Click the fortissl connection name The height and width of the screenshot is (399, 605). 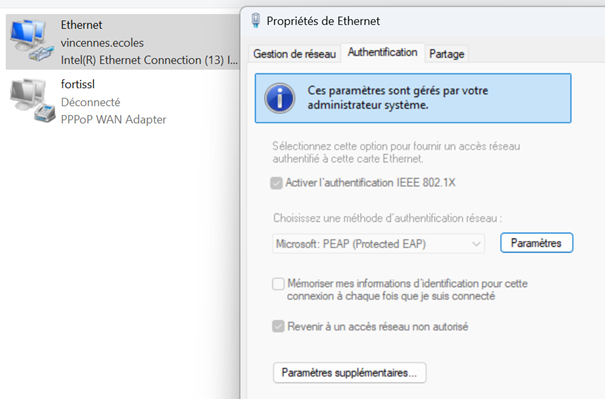(x=78, y=84)
